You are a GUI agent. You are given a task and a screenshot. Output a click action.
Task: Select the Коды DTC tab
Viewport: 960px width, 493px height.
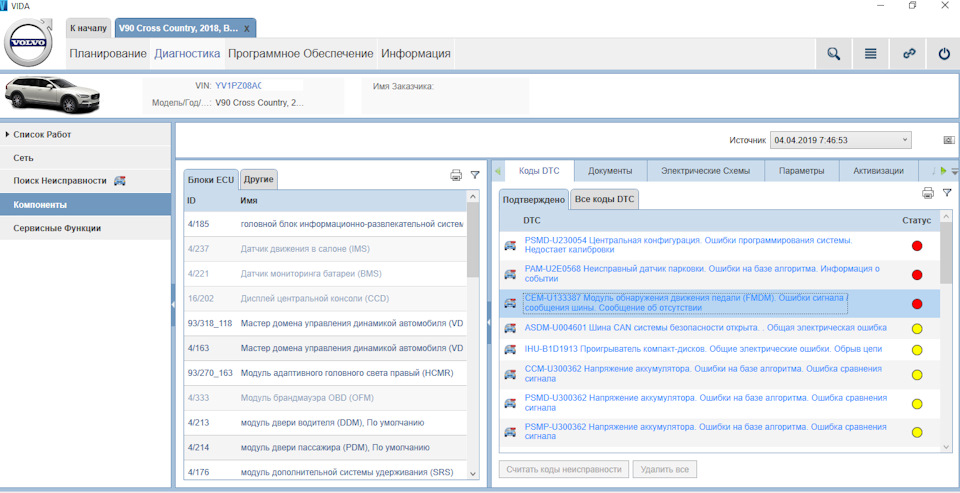tap(539, 171)
